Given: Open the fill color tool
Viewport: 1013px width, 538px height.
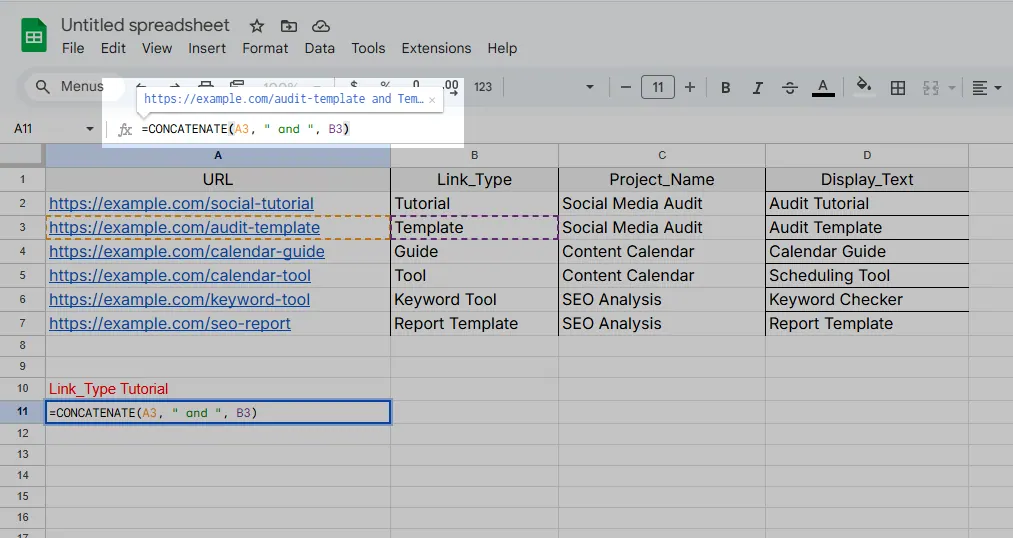Looking at the screenshot, I should [864, 87].
